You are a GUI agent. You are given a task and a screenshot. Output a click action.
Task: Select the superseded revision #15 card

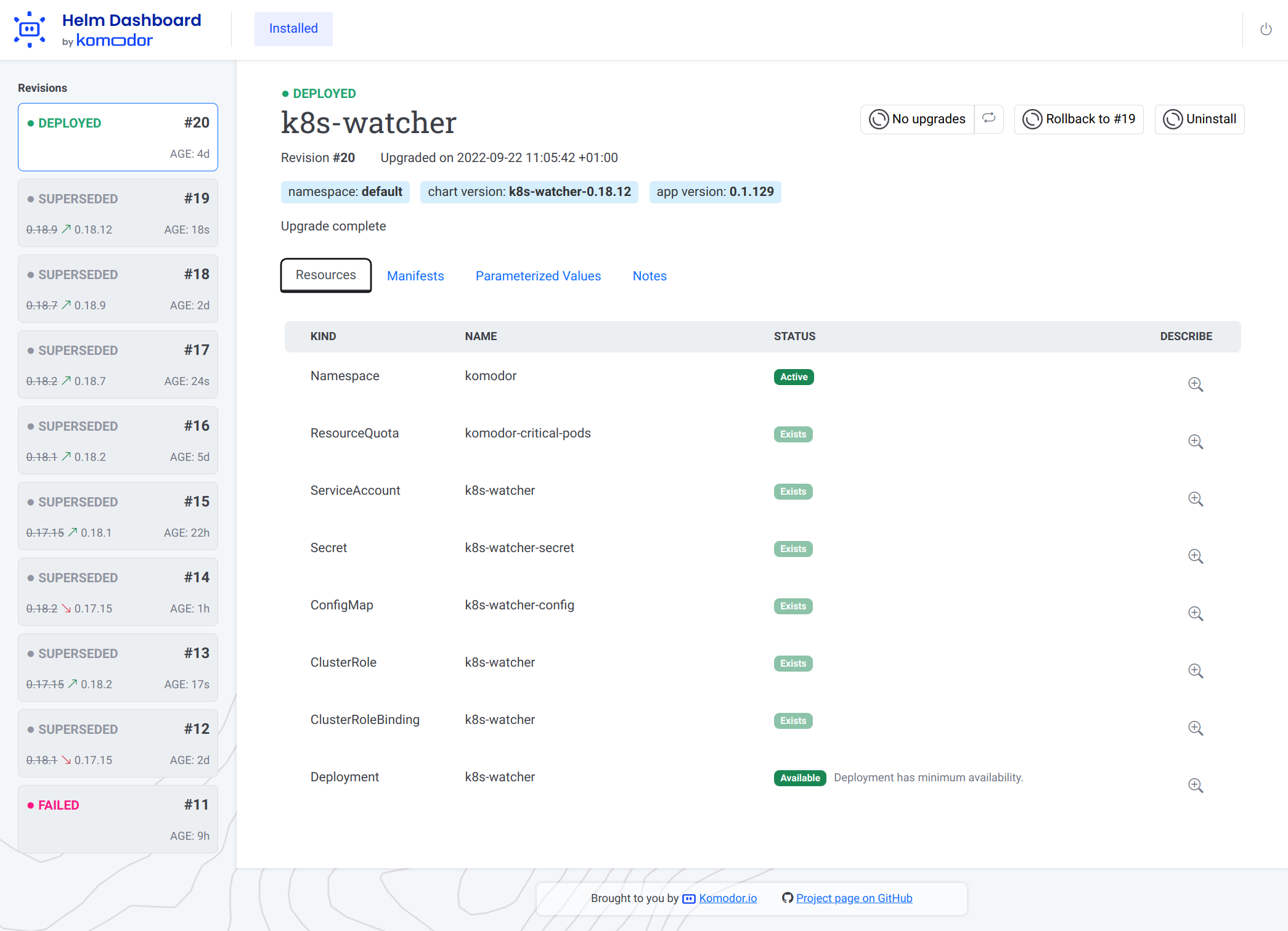(117, 516)
